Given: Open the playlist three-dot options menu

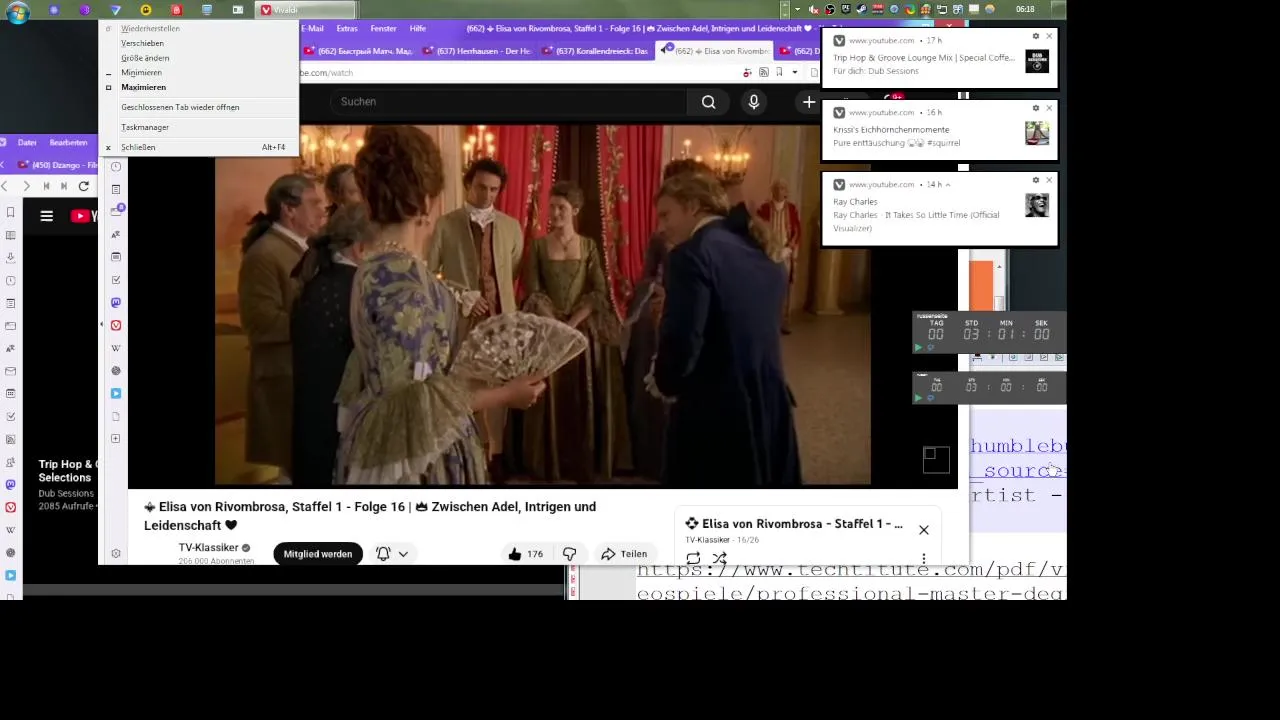Looking at the screenshot, I should pos(924,558).
